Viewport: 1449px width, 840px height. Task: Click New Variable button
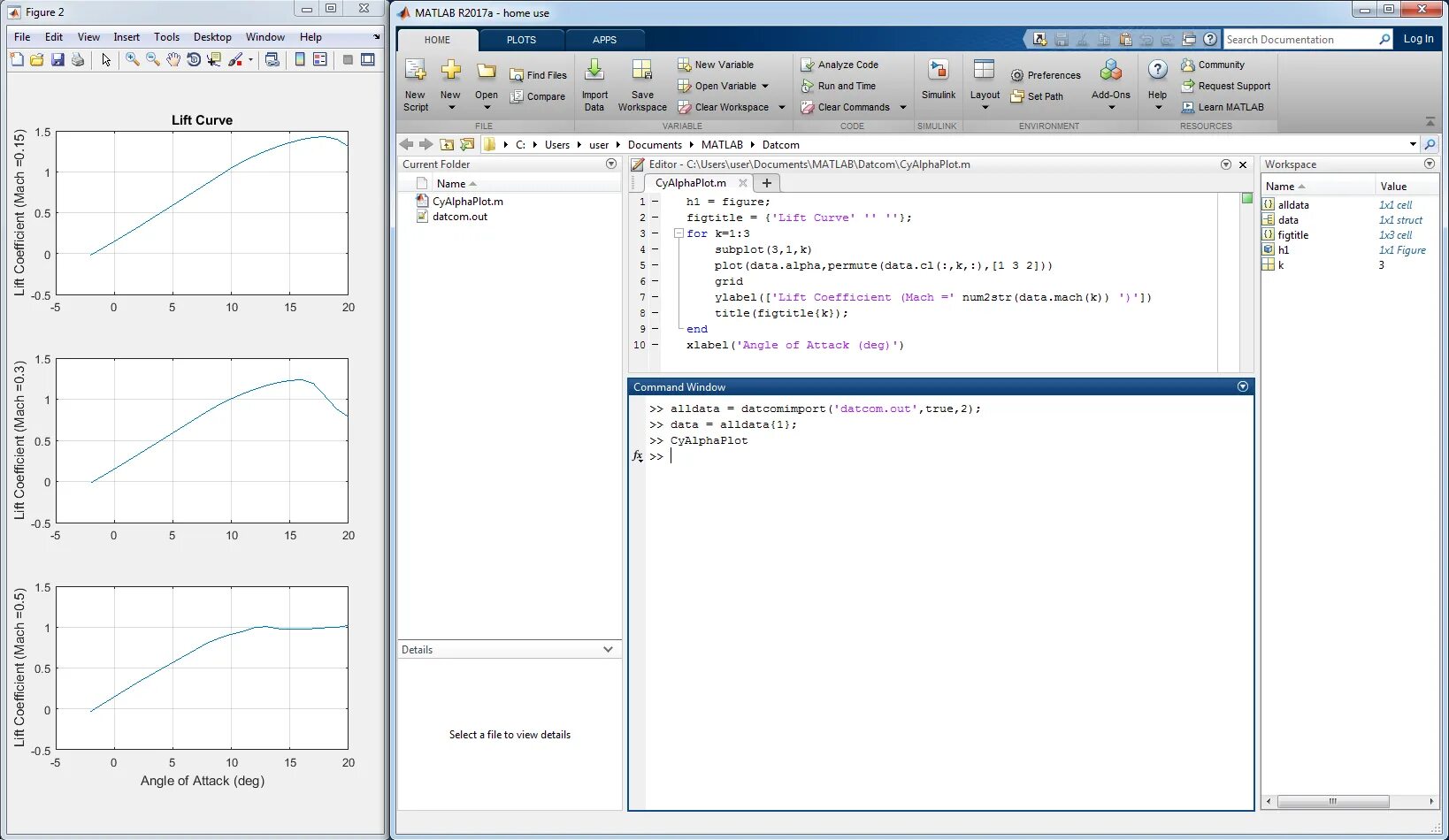click(716, 65)
